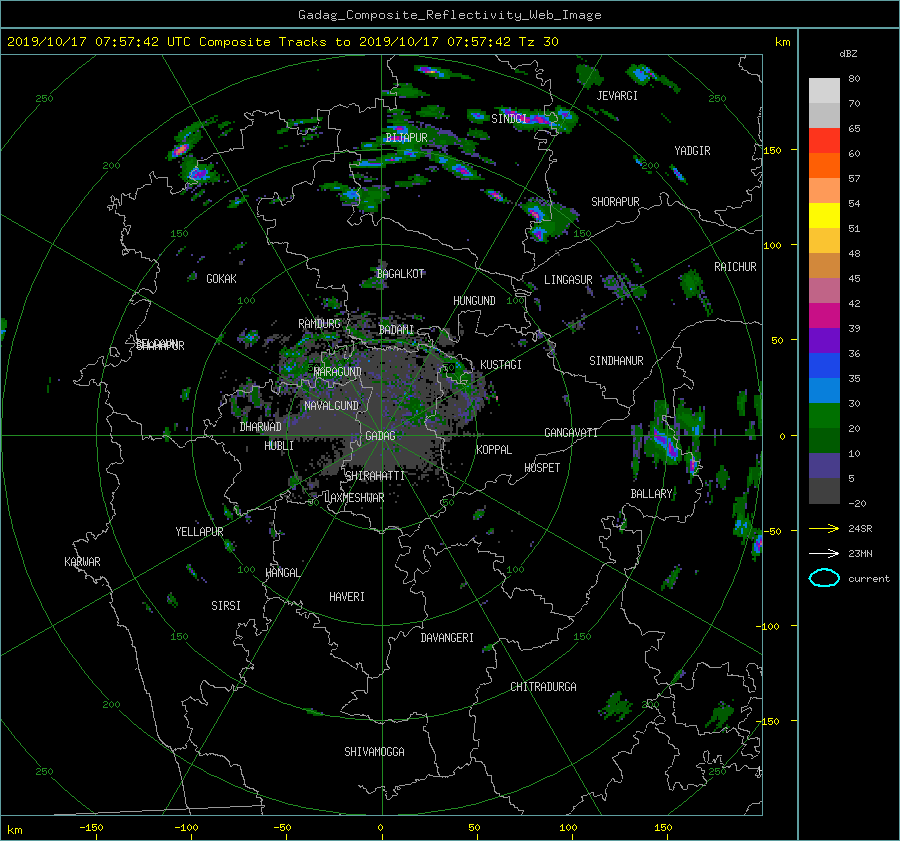Viewport: 900px width, 841px height.
Task: Click the -100 right axis tick label
Action: pyautogui.click(x=769, y=626)
